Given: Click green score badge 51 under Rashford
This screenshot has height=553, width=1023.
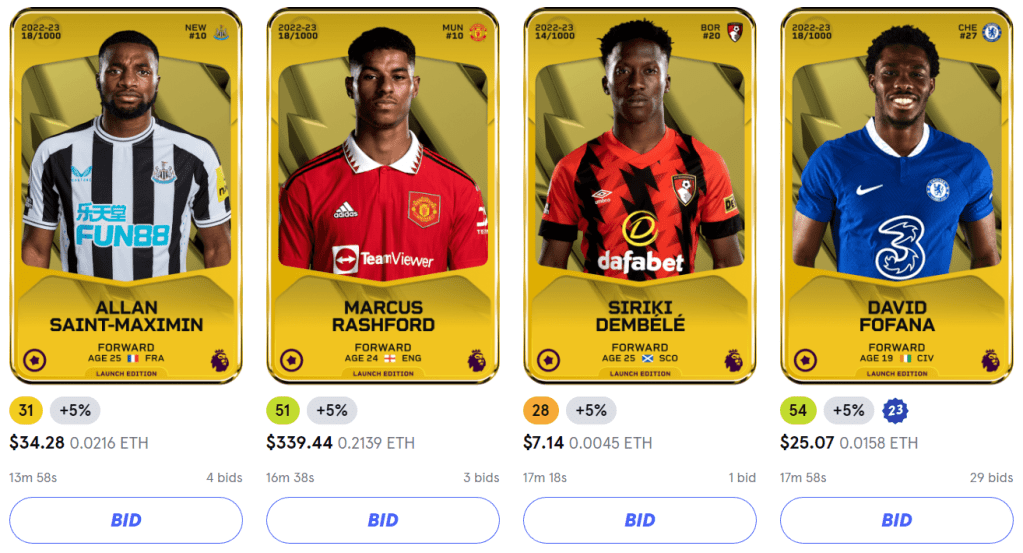Looking at the screenshot, I should 282,410.
